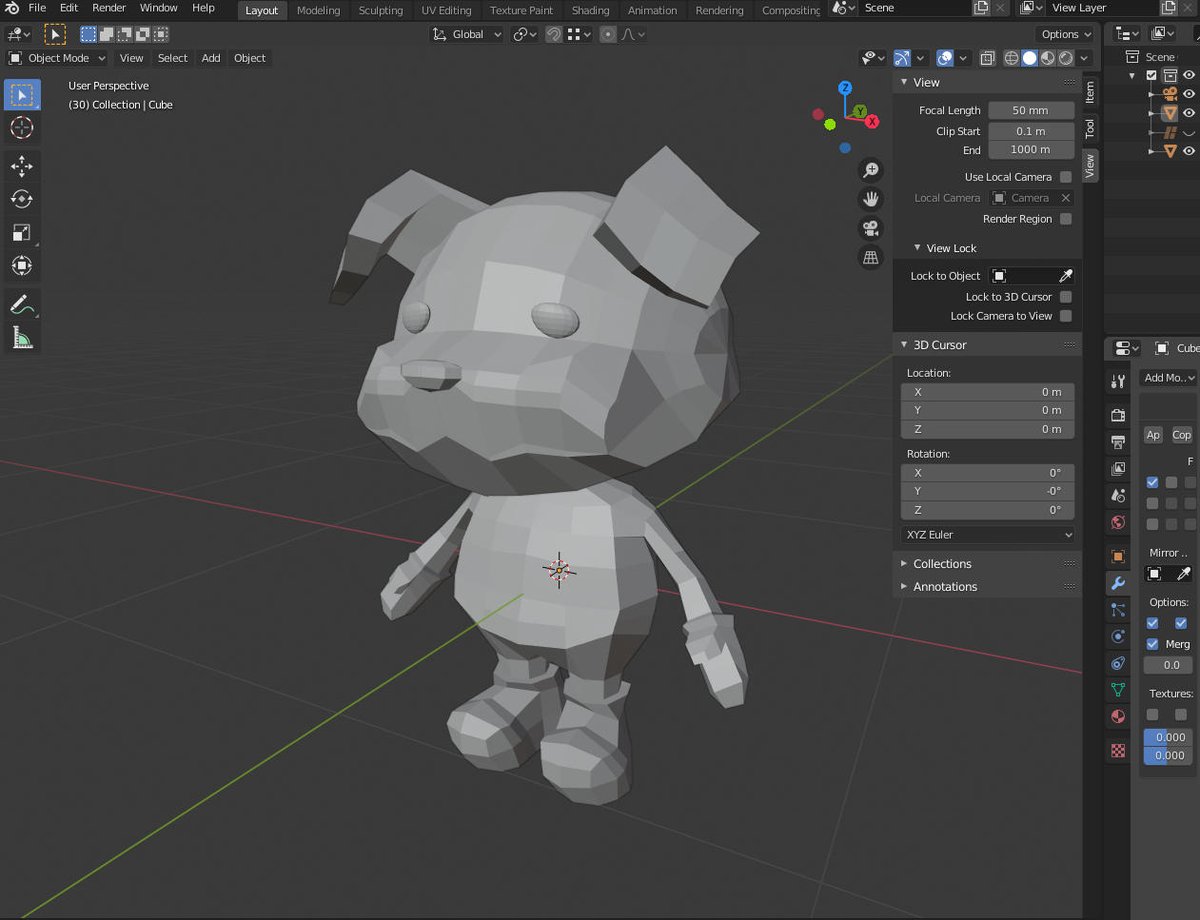The image size is (1200, 920).
Task: Open the Output properties tab
Action: tap(1118, 442)
